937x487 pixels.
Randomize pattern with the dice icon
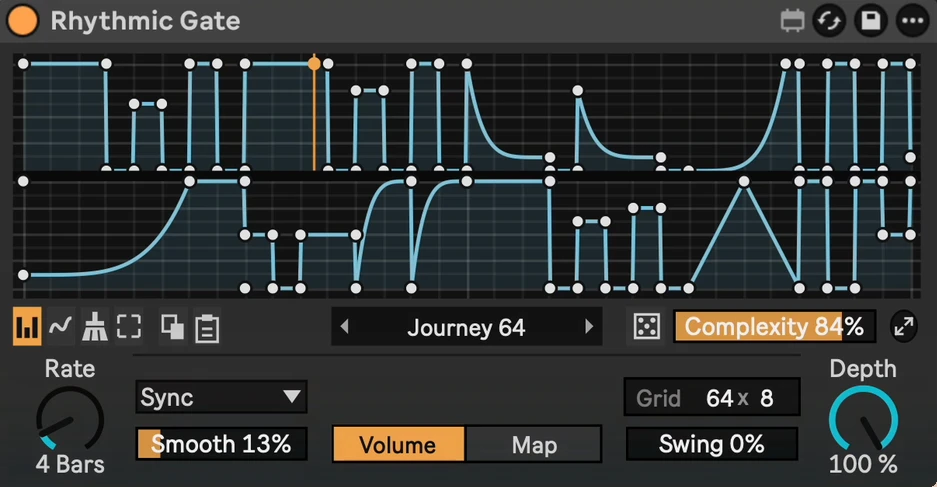pos(647,326)
